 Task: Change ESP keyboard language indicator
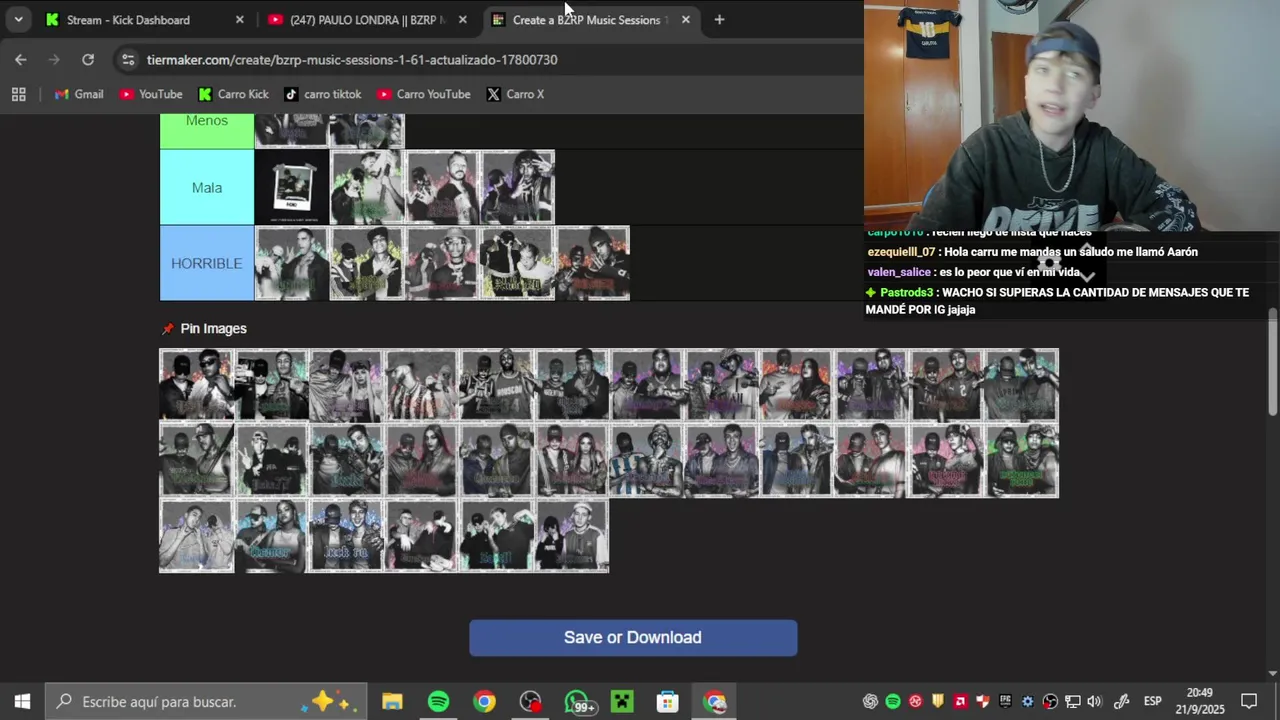coord(1152,702)
